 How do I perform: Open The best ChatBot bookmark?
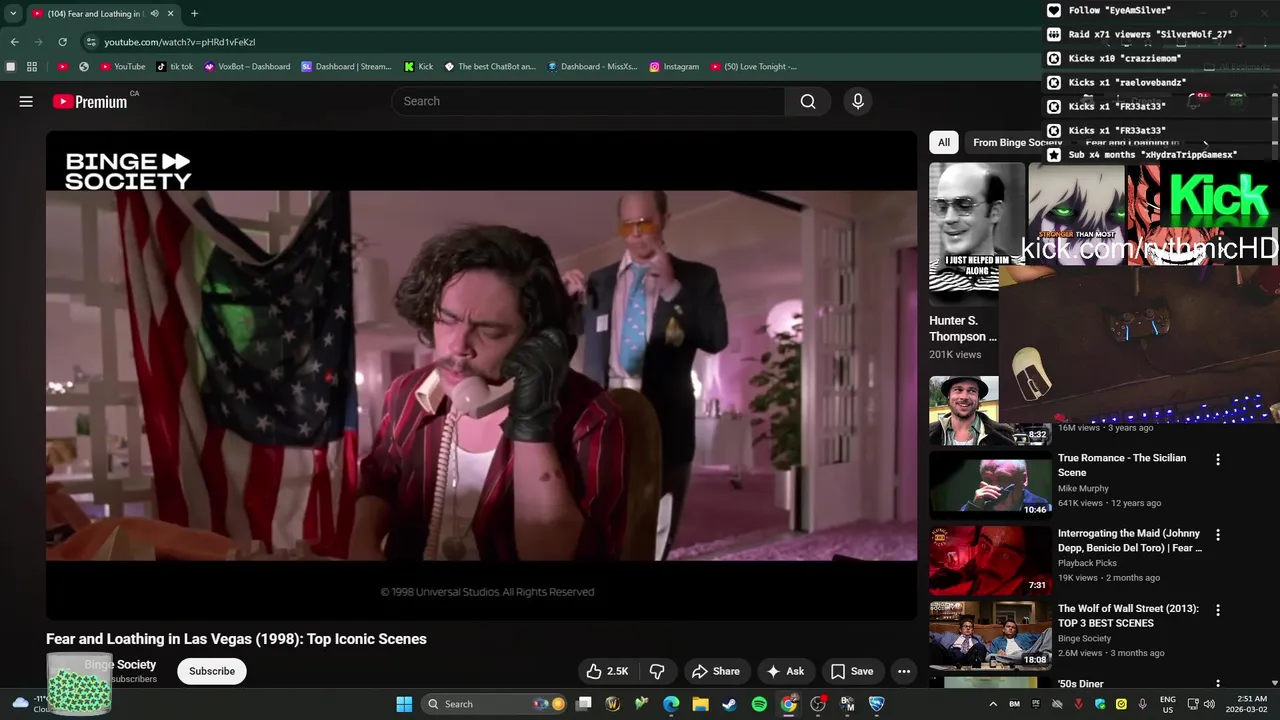(x=490, y=67)
